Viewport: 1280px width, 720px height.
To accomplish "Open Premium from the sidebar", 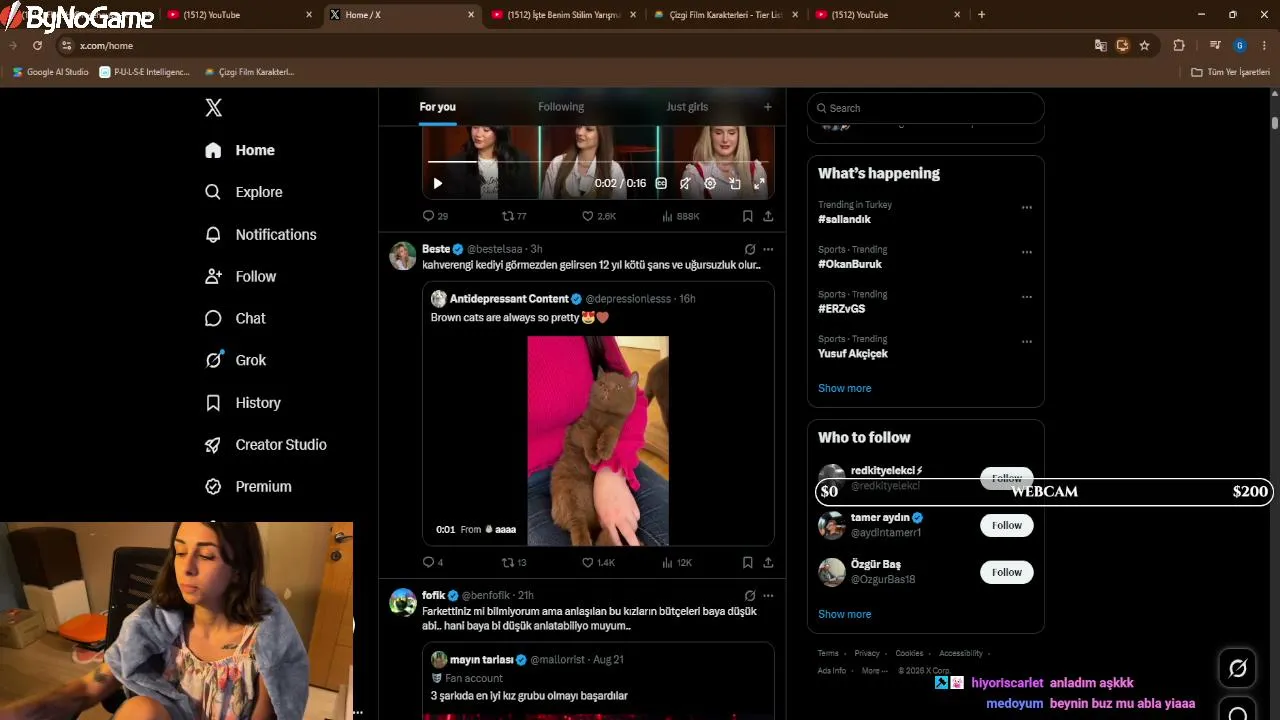I will tap(249, 486).
